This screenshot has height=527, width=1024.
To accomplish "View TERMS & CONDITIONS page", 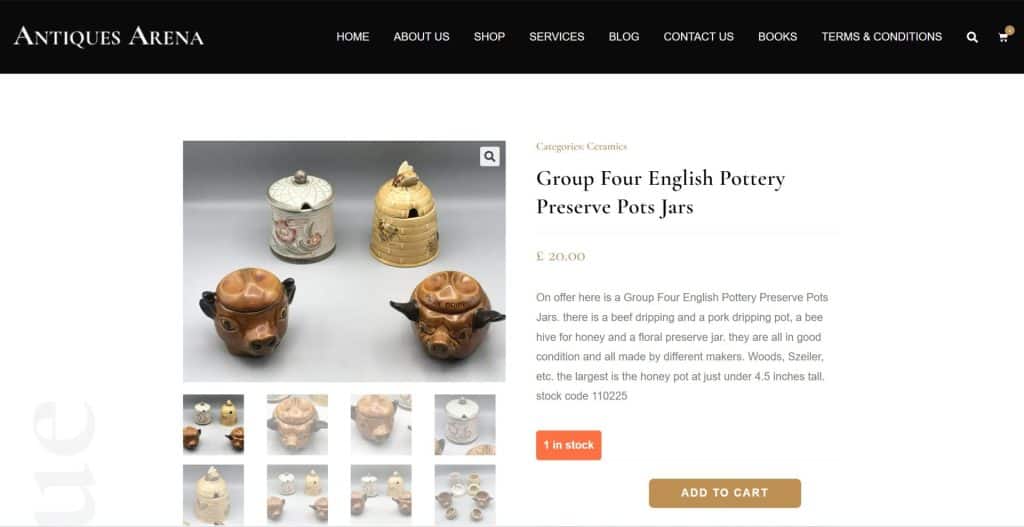I will 882,37.
